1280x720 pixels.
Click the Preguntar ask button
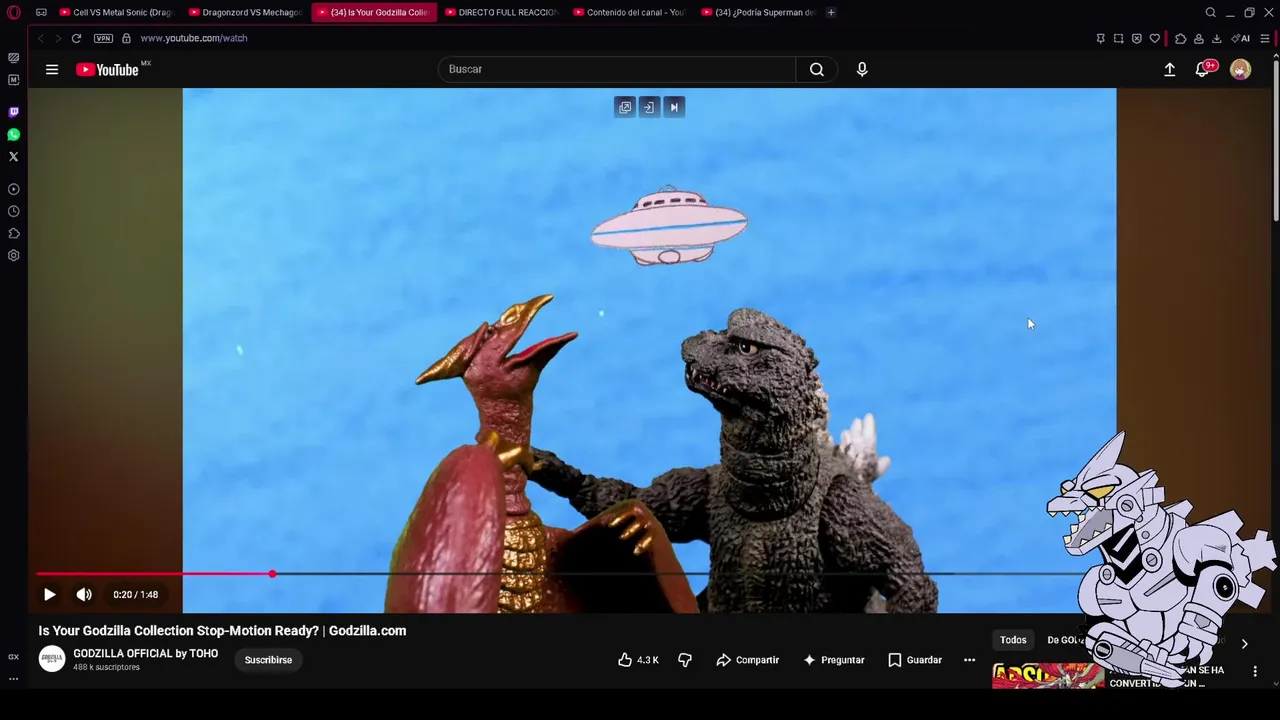(833, 660)
